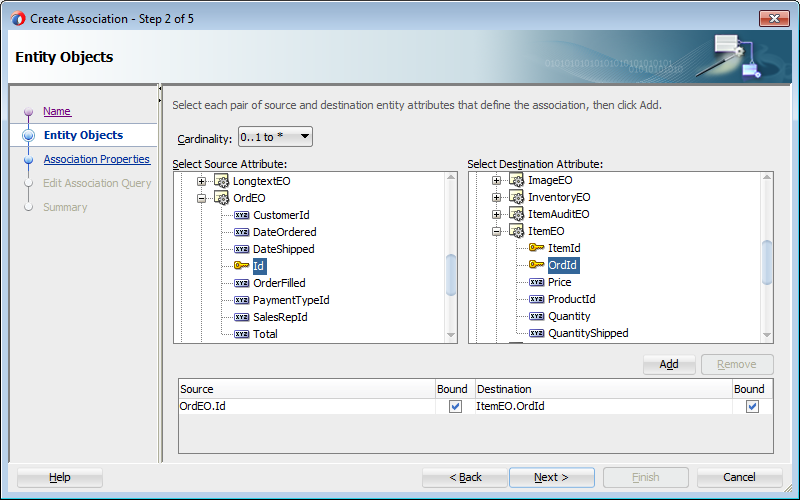
Task: Click the CustomerId attribute icon
Action: (241, 215)
